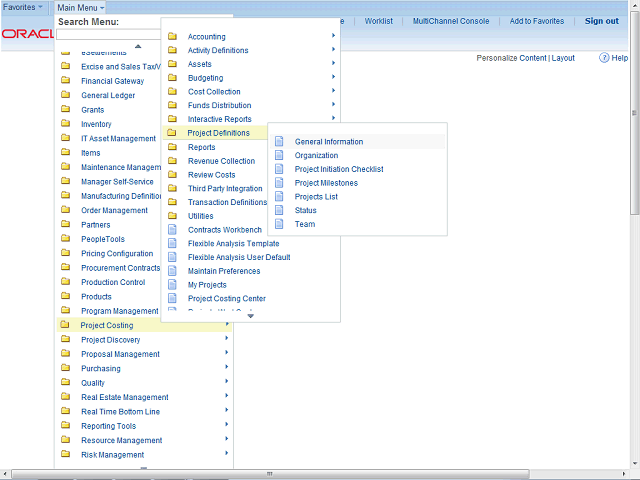The height and width of the screenshot is (480, 640).
Task: Click the down arrow under Project Costing submenu
Action: pyautogui.click(x=251, y=316)
